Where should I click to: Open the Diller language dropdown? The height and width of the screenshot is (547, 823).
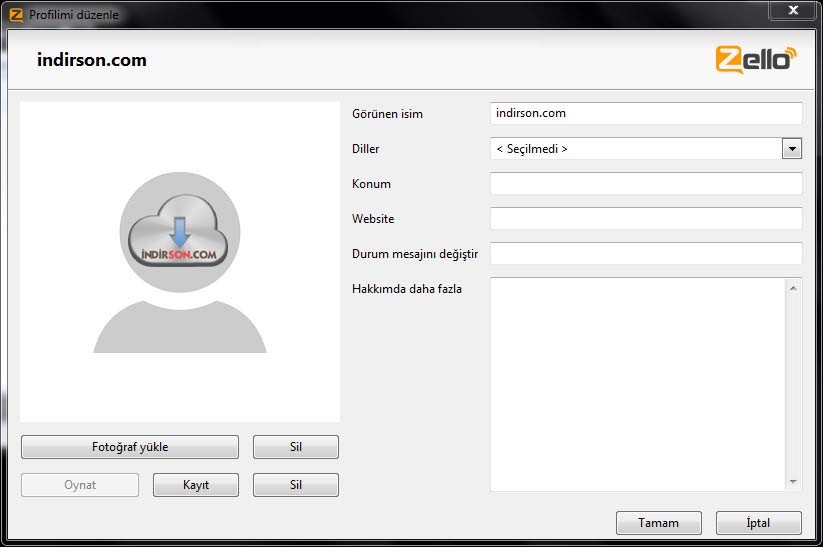tap(646, 149)
